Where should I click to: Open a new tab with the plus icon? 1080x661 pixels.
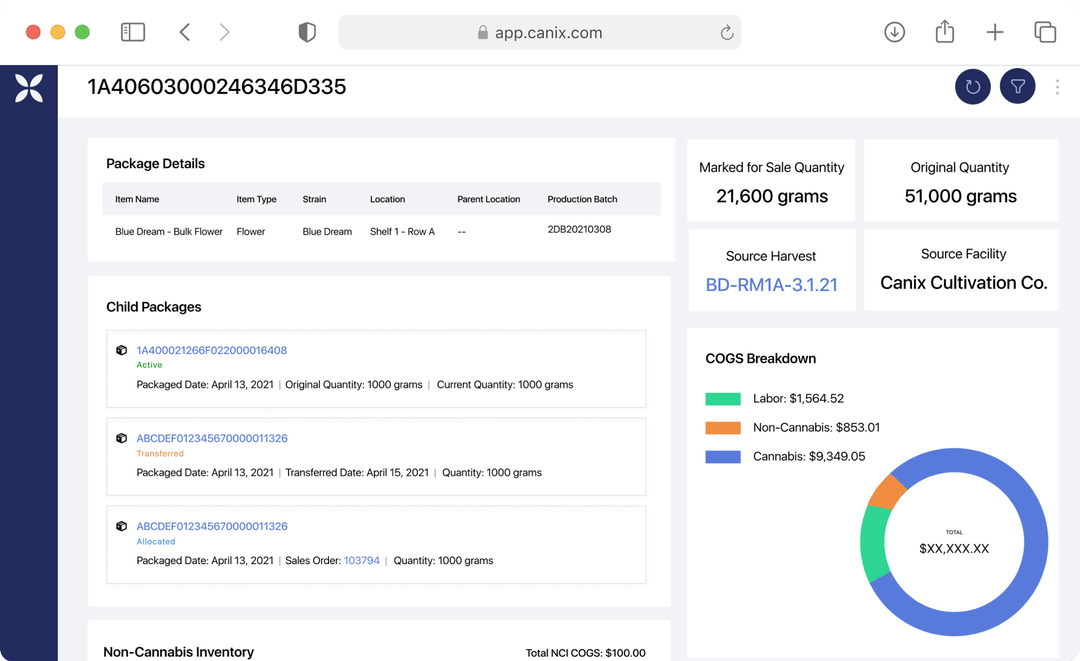(995, 31)
